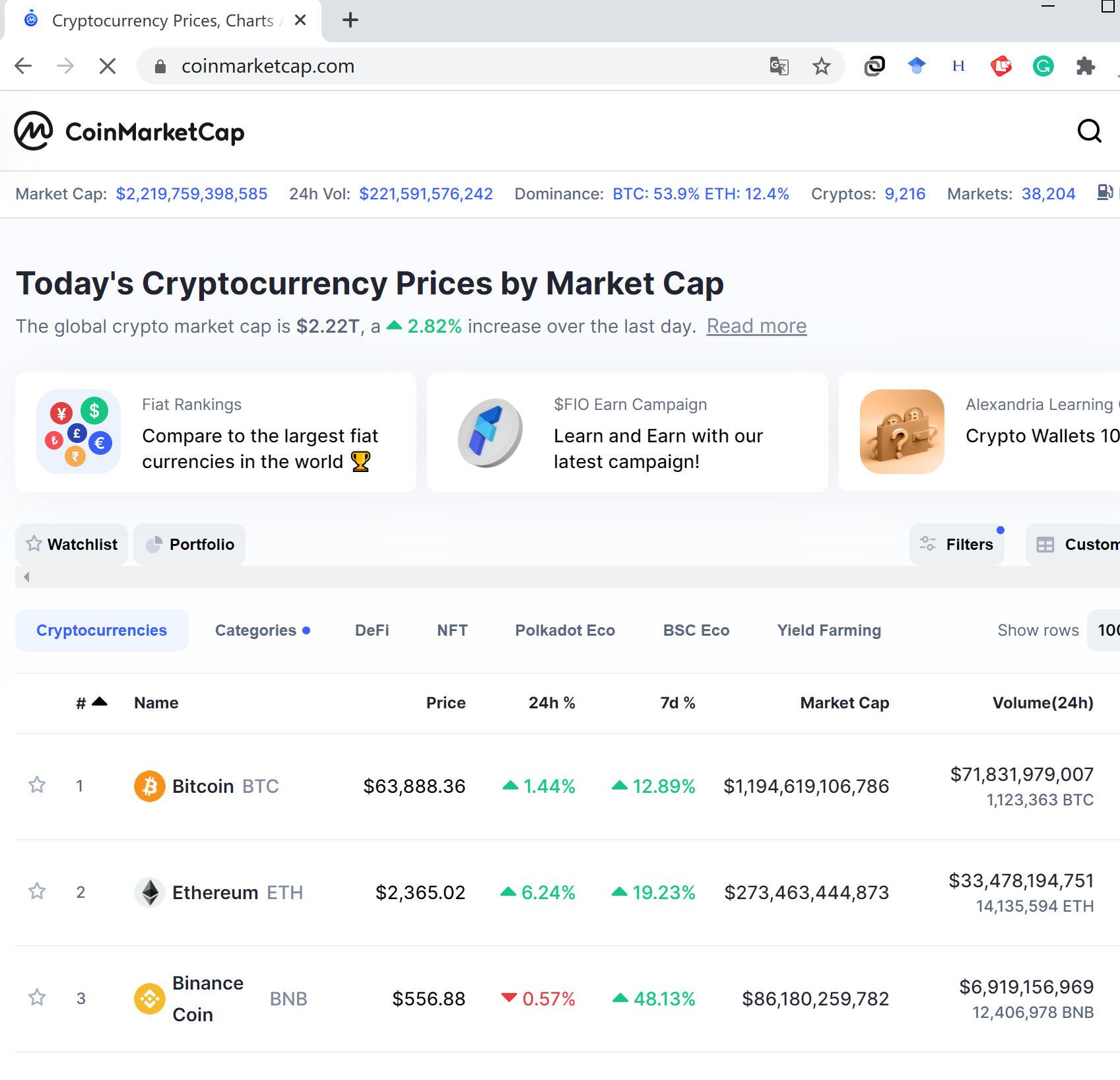The width and height of the screenshot is (1120, 1080).
Task: Follow the Read more link
Action: (756, 326)
